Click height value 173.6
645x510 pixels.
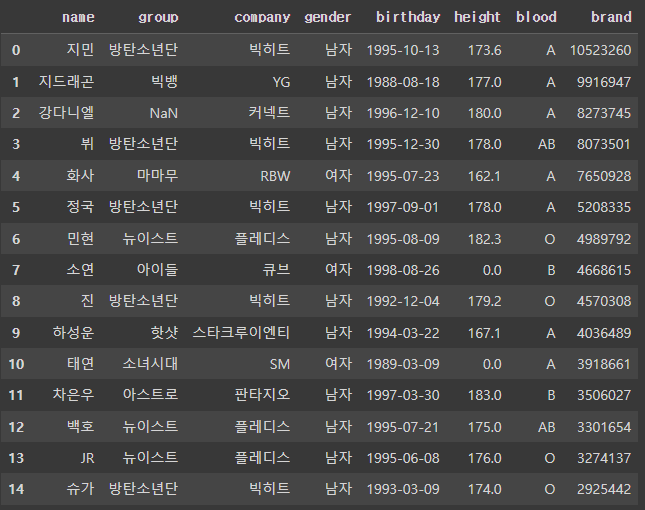(x=485, y=50)
